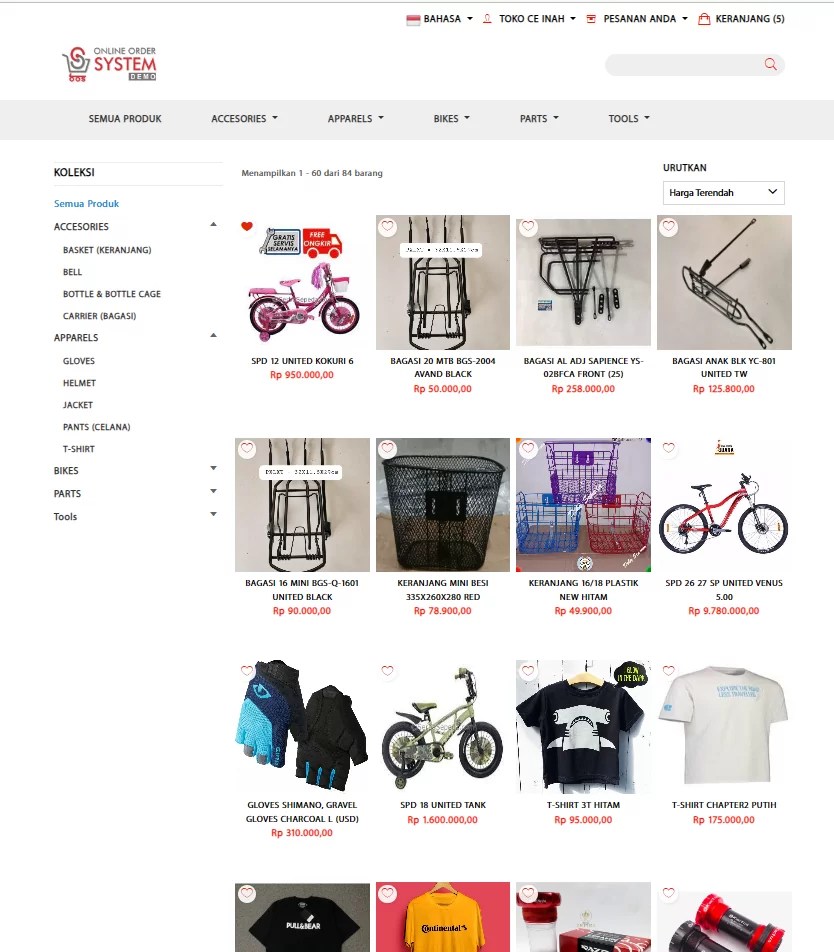Expand the Parts sidebar category arrow

click(213, 491)
